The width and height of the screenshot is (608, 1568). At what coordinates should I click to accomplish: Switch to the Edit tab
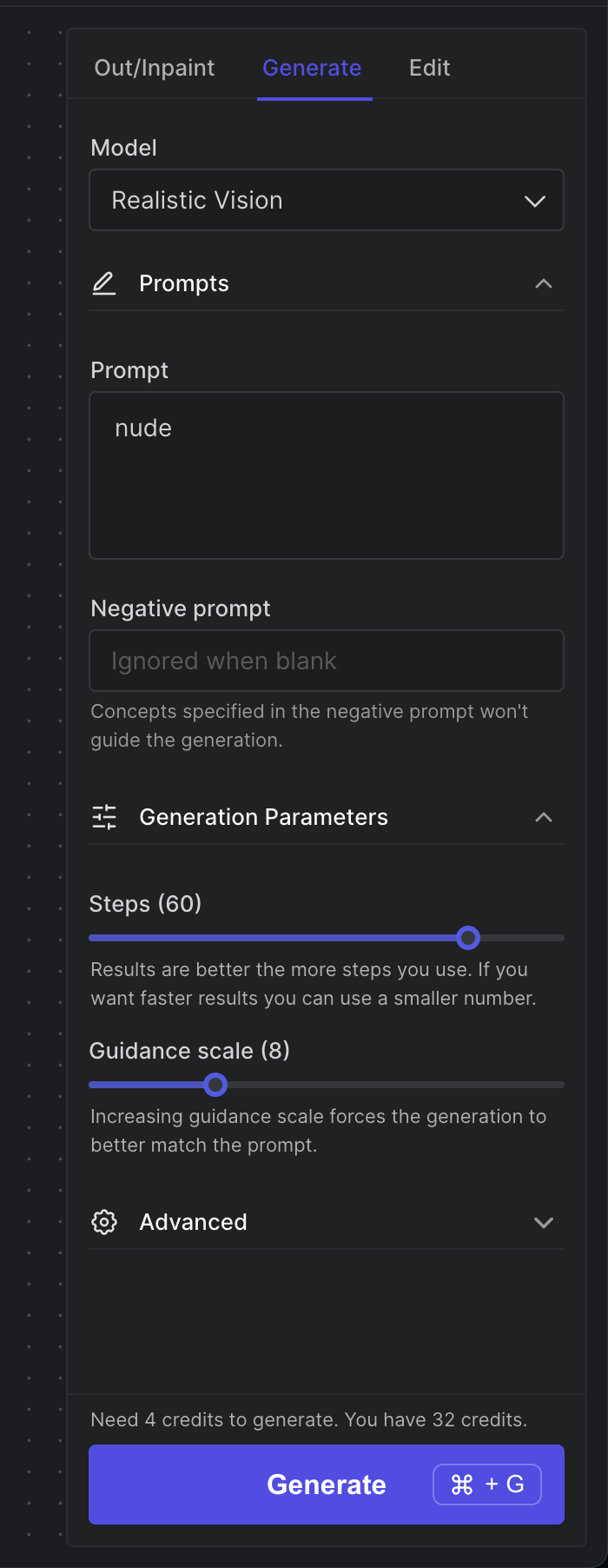click(x=429, y=68)
